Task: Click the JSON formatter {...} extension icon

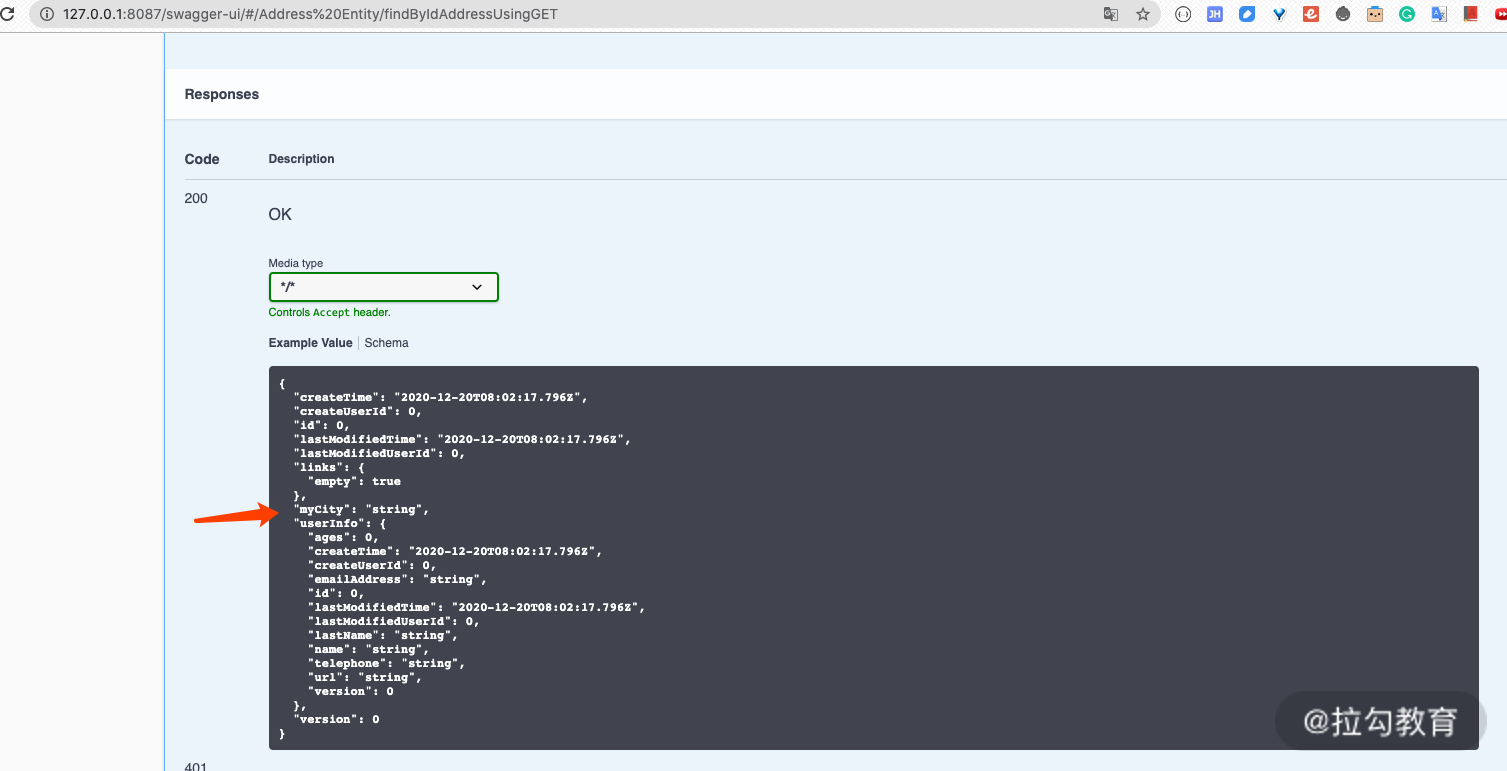Action: [1183, 13]
